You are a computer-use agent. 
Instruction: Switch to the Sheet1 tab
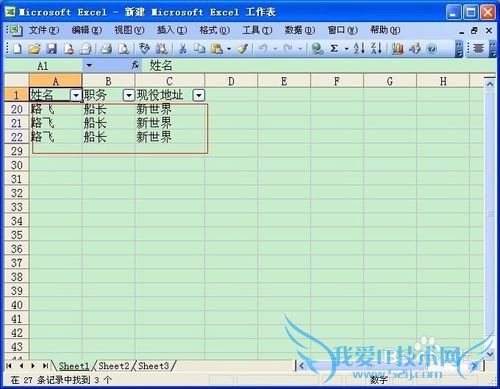[74, 366]
